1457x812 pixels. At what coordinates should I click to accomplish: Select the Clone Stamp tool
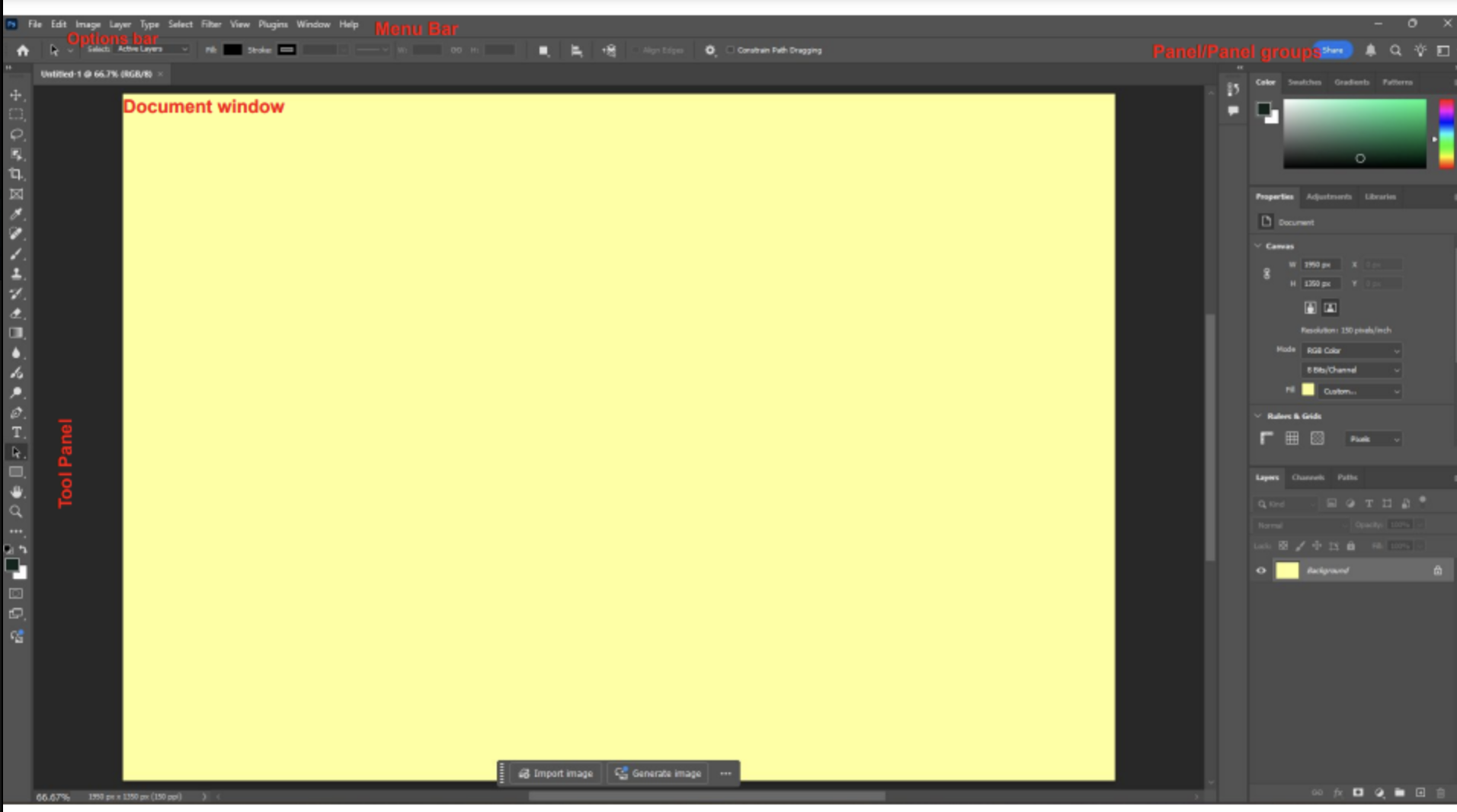point(16,273)
